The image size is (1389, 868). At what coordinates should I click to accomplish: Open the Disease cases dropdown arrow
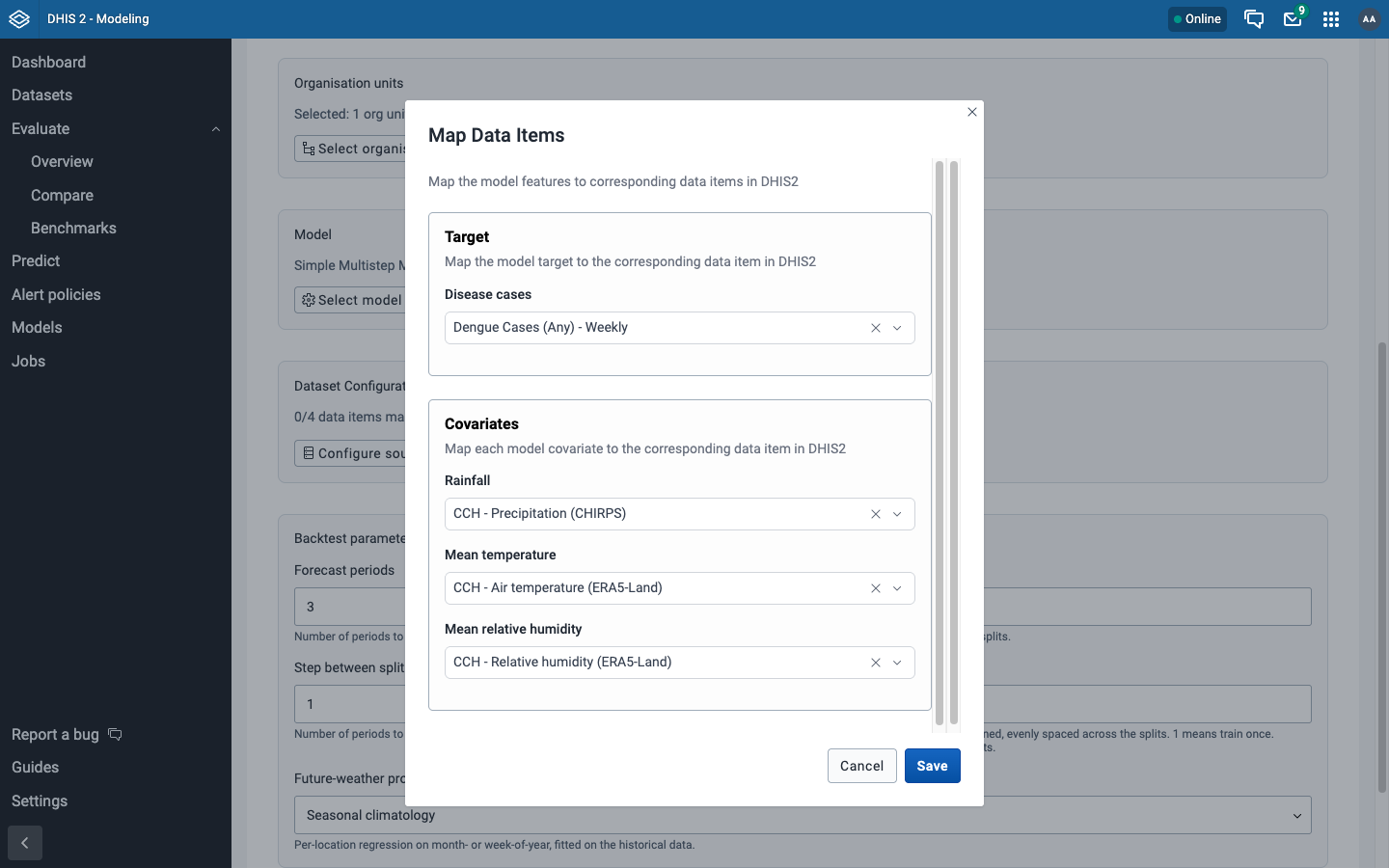pos(897,328)
